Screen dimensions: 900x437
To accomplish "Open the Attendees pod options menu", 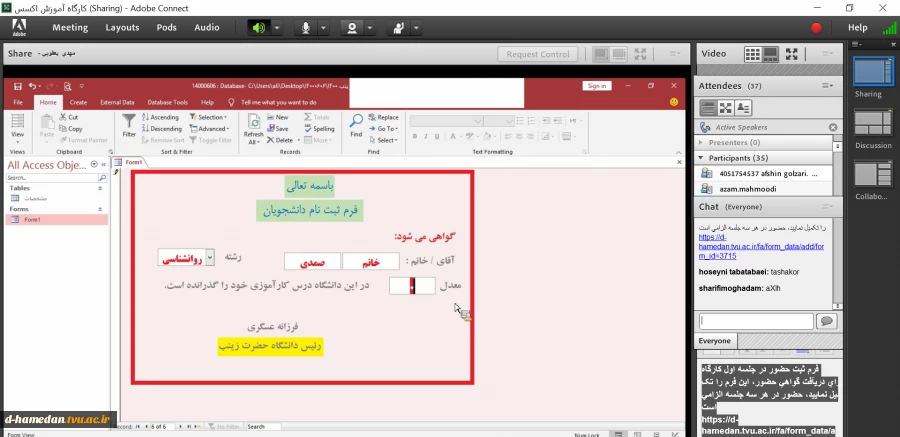I will (x=827, y=86).
